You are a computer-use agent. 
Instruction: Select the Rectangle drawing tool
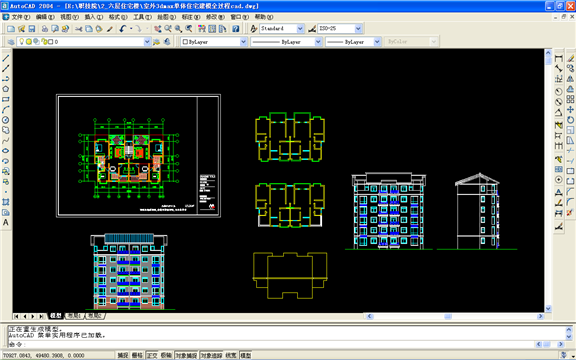coord(6,99)
